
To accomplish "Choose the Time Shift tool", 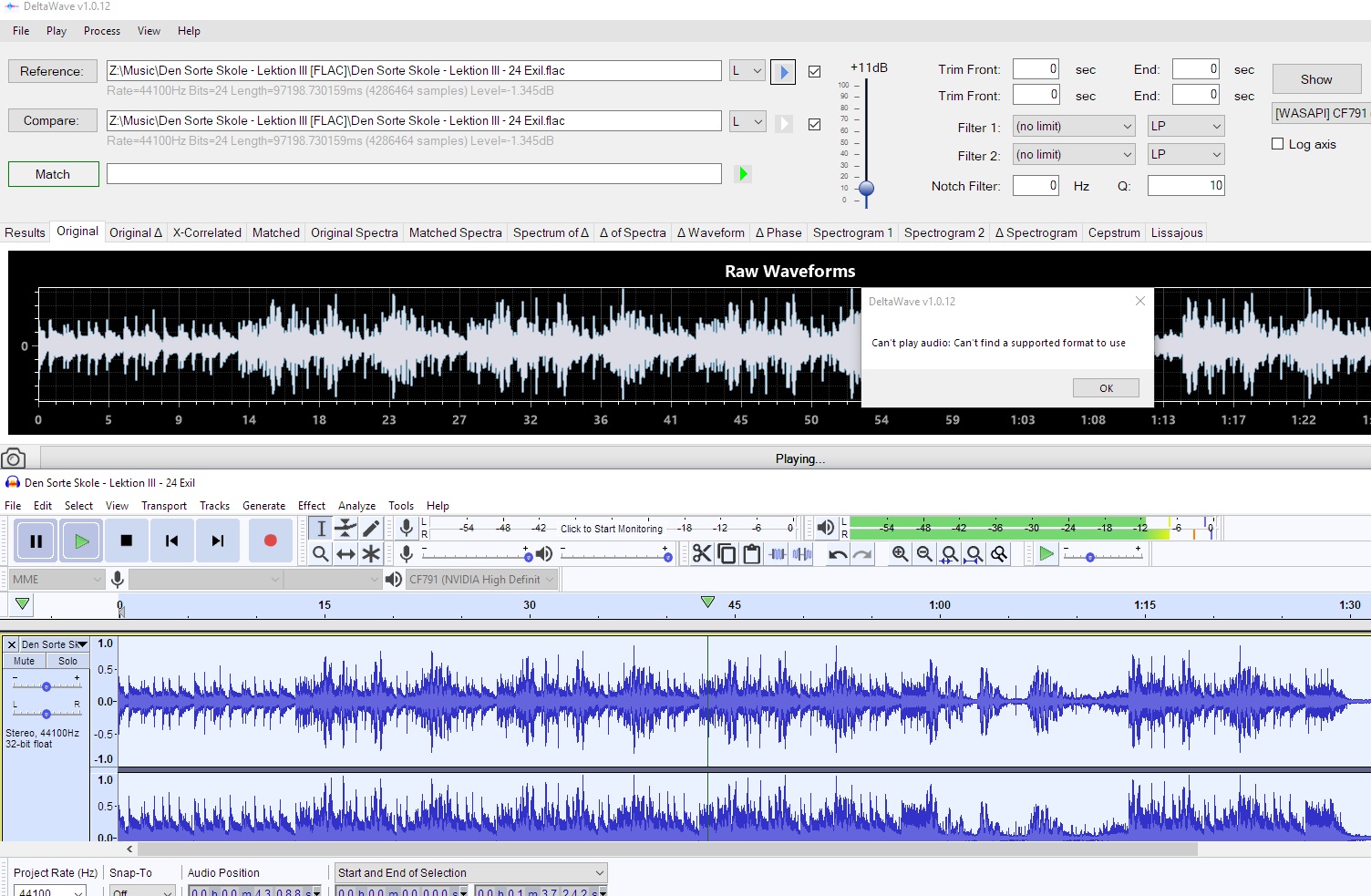I will click(345, 553).
